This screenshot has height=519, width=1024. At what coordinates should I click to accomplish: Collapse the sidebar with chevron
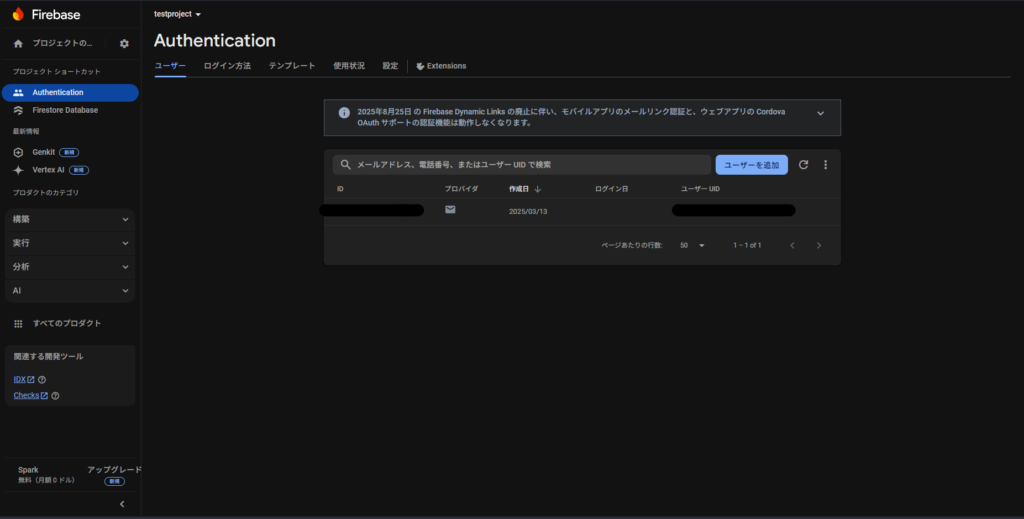click(122, 504)
